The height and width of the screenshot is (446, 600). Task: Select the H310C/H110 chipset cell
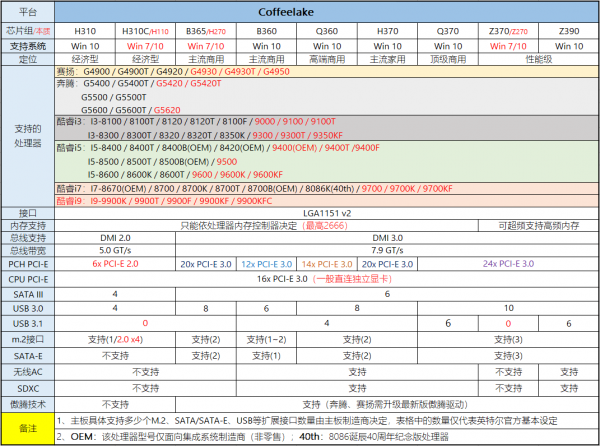click(145, 31)
